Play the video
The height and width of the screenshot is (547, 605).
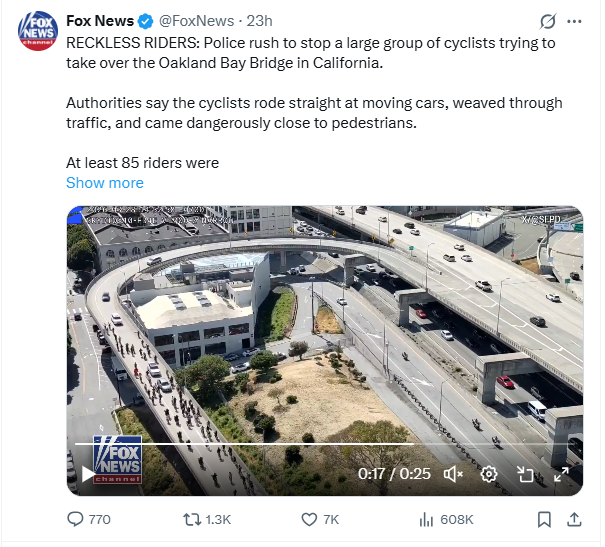point(88,474)
